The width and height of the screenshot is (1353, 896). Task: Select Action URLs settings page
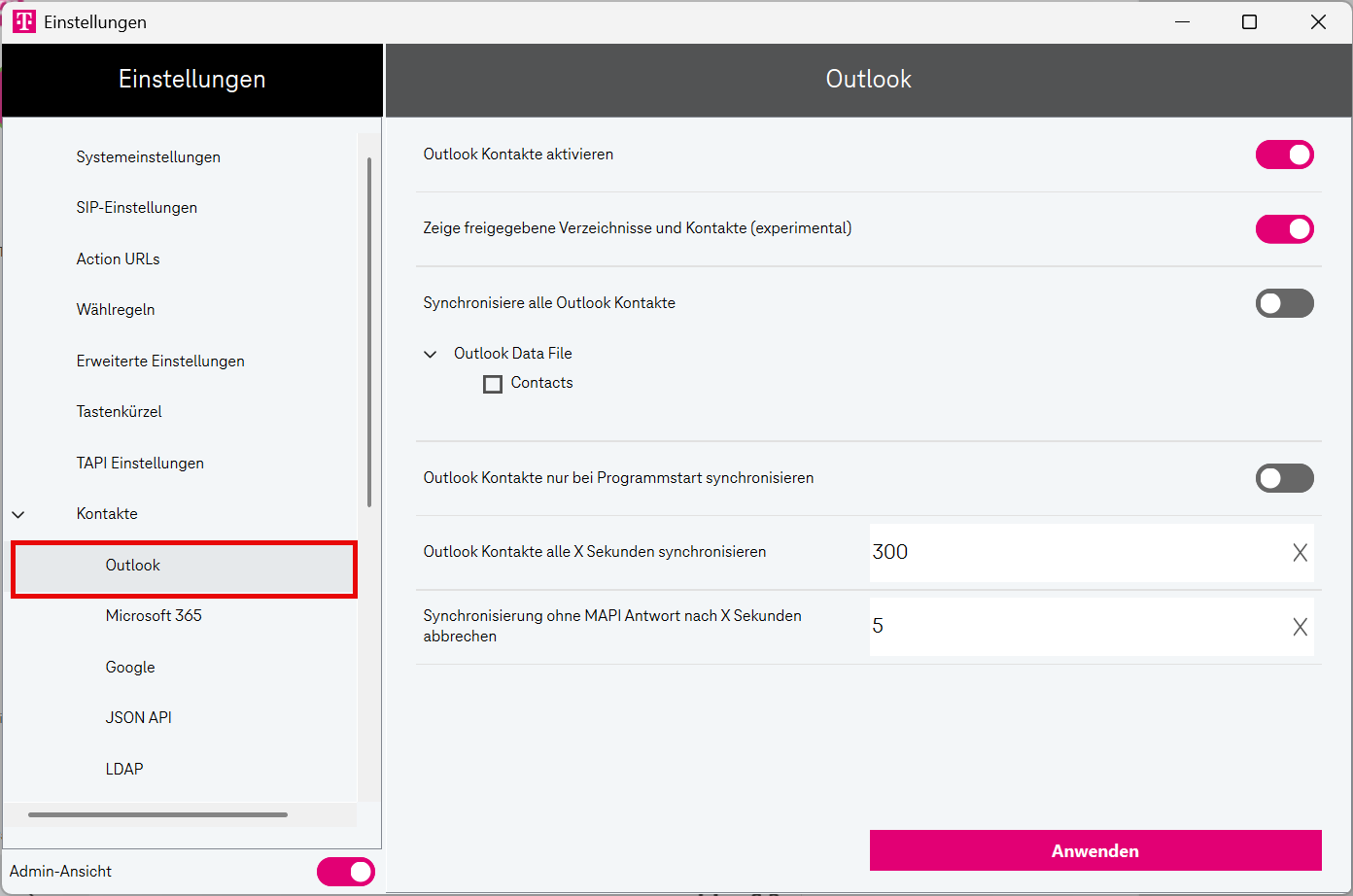tap(118, 259)
